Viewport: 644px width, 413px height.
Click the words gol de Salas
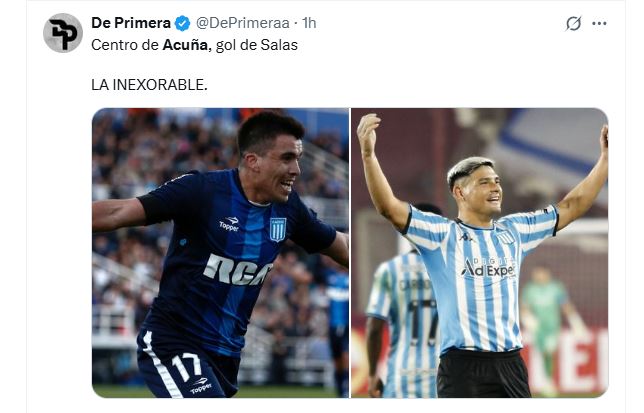click(257, 45)
